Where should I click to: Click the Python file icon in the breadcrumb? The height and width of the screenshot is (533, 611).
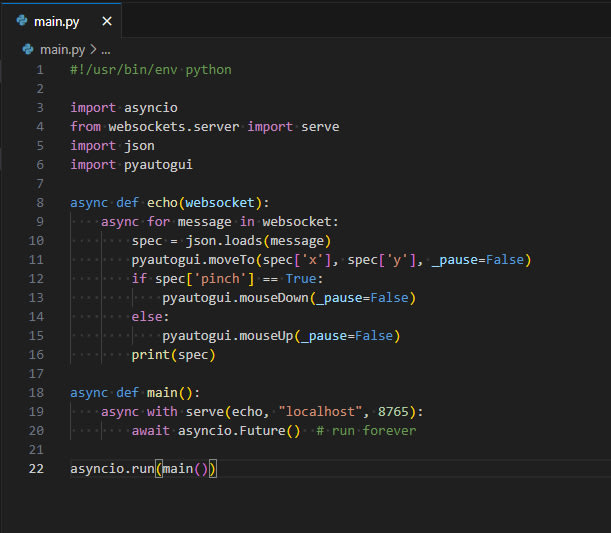coord(28,48)
